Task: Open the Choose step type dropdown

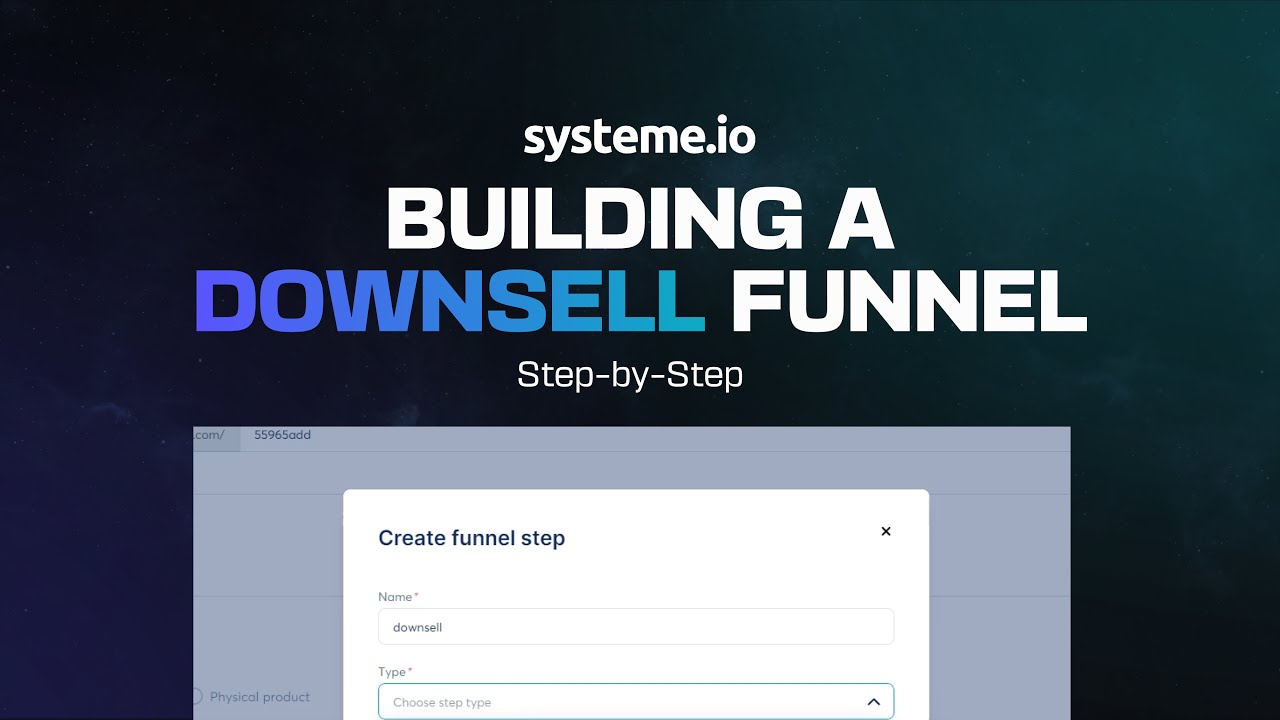Action: click(636, 702)
